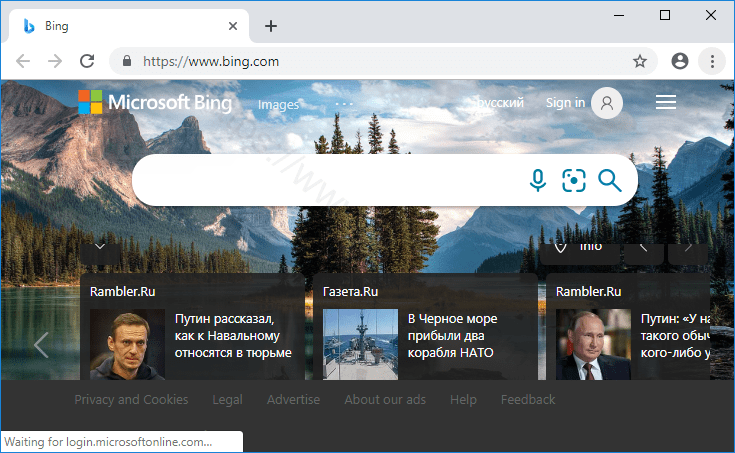Open the Putin portrait thumbnail
The image size is (735, 453).
pos(593,344)
